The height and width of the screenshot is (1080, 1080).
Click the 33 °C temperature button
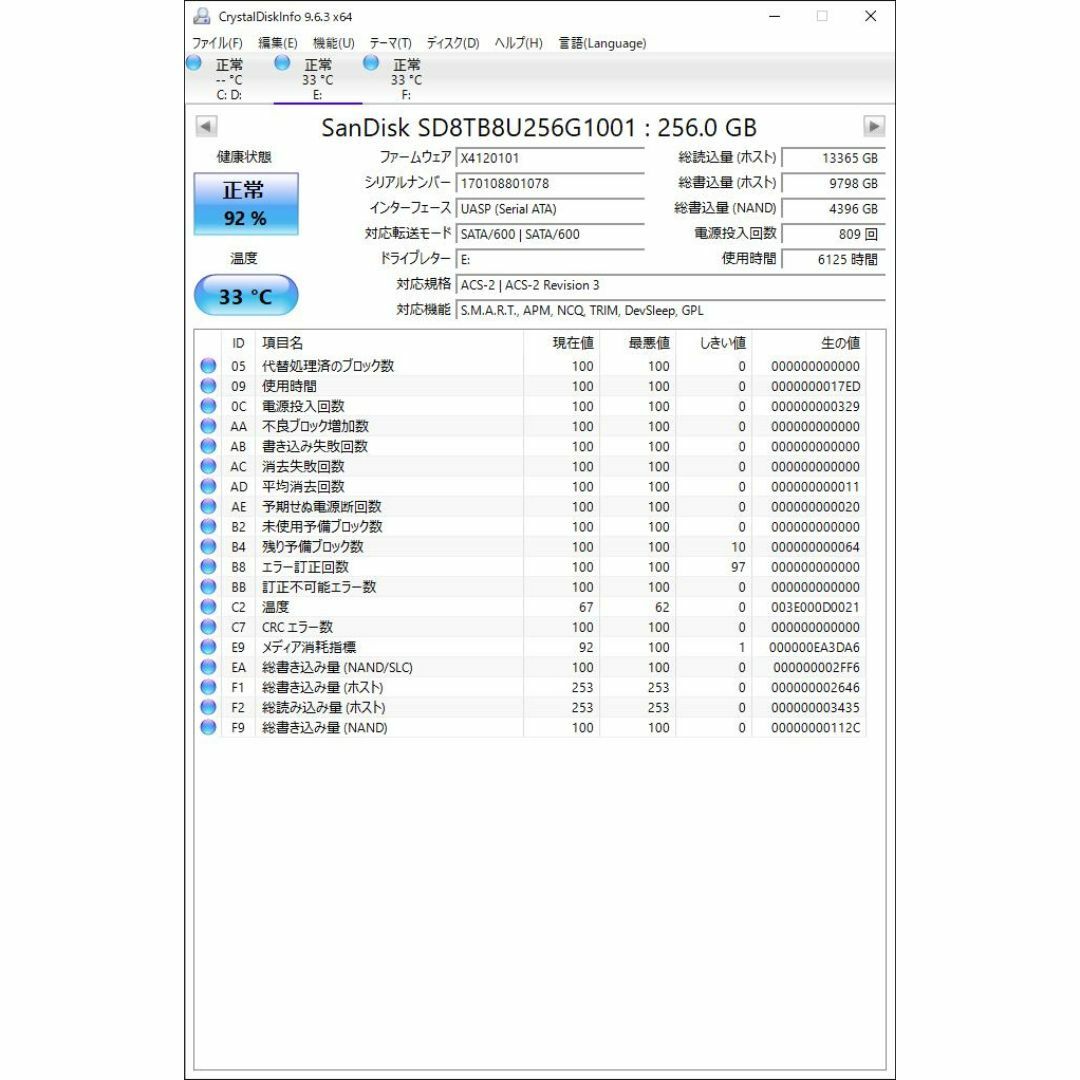pos(246,295)
